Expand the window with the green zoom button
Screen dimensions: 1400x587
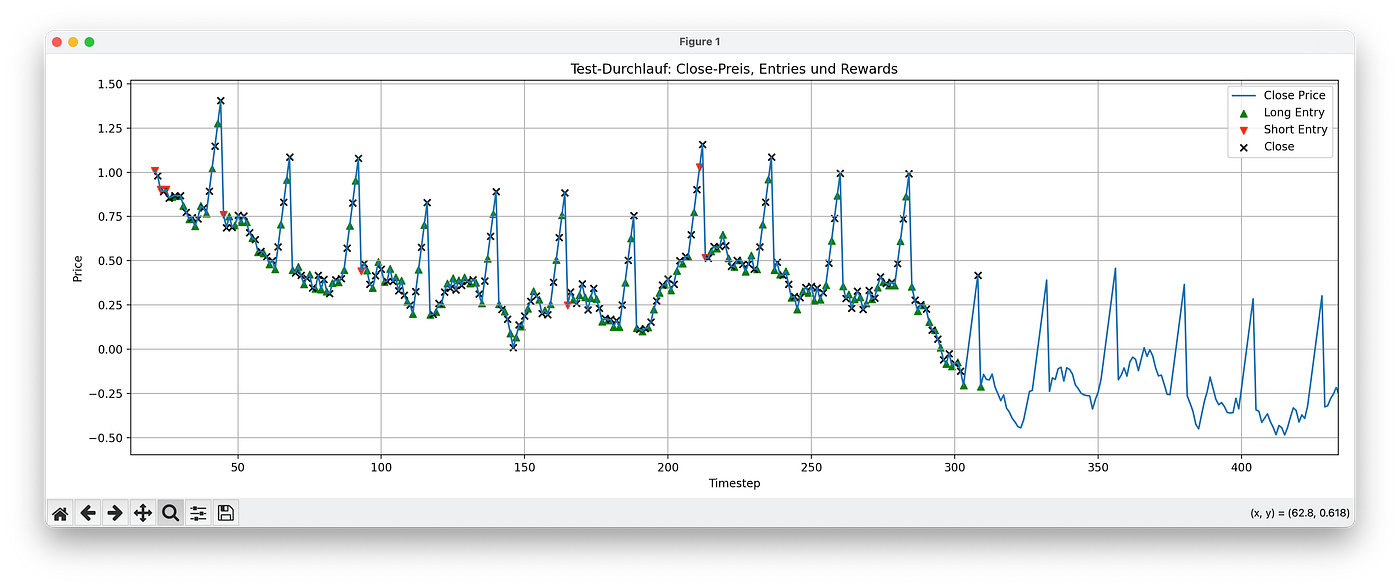tap(90, 42)
